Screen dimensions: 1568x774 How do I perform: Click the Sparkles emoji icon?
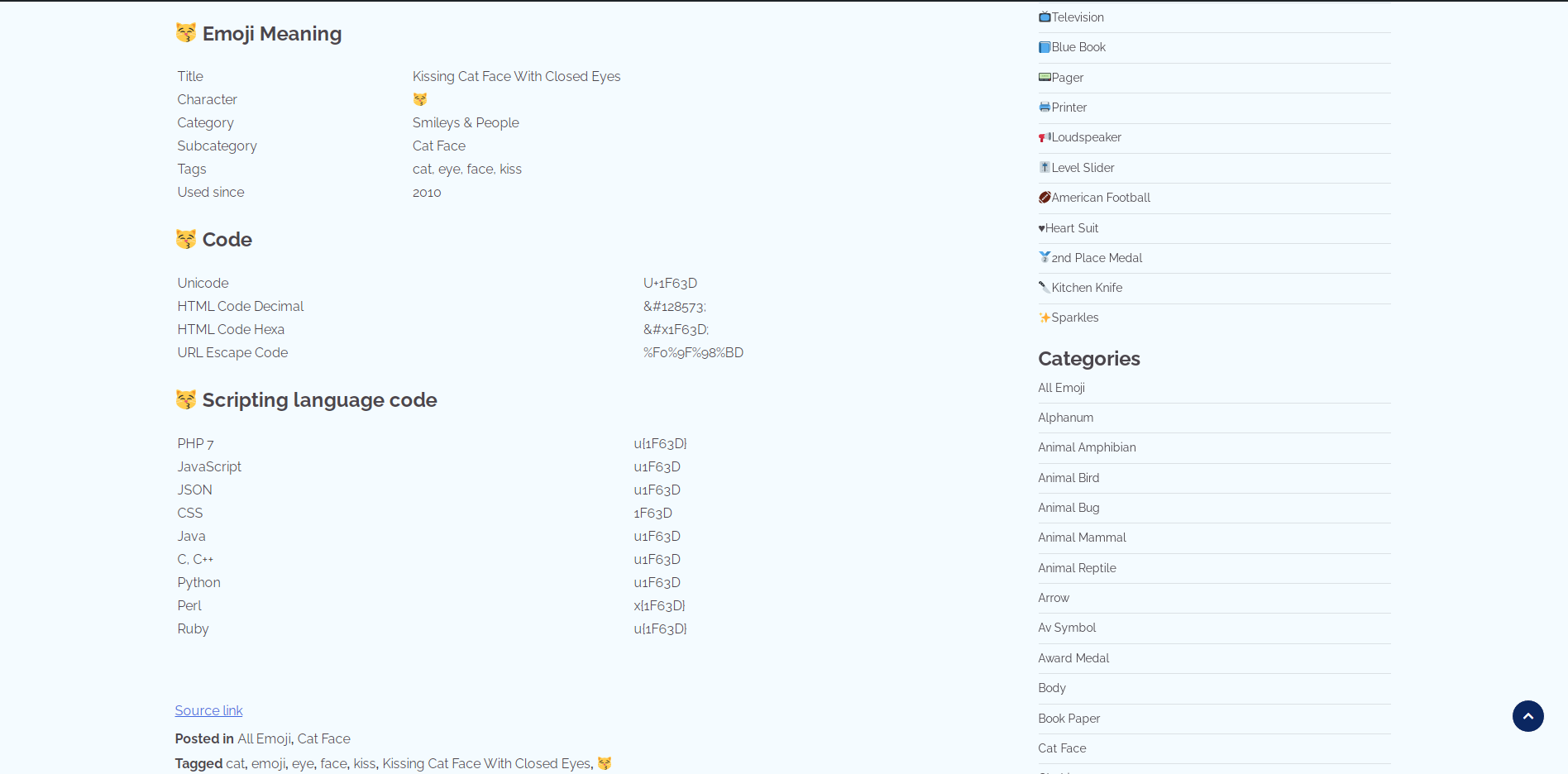click(x=1045, y=318)
